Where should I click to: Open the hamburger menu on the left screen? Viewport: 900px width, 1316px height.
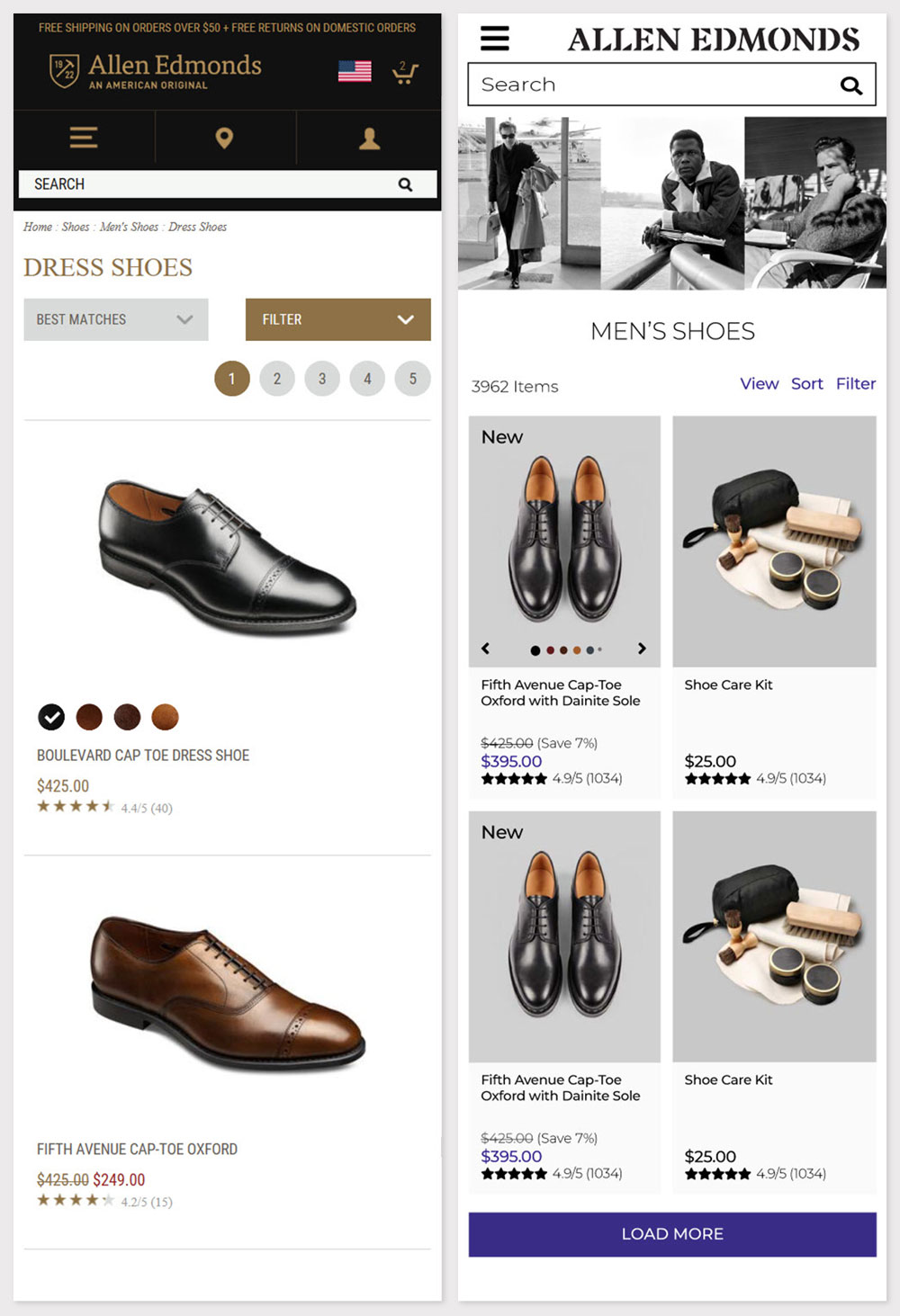click(82, 138)
